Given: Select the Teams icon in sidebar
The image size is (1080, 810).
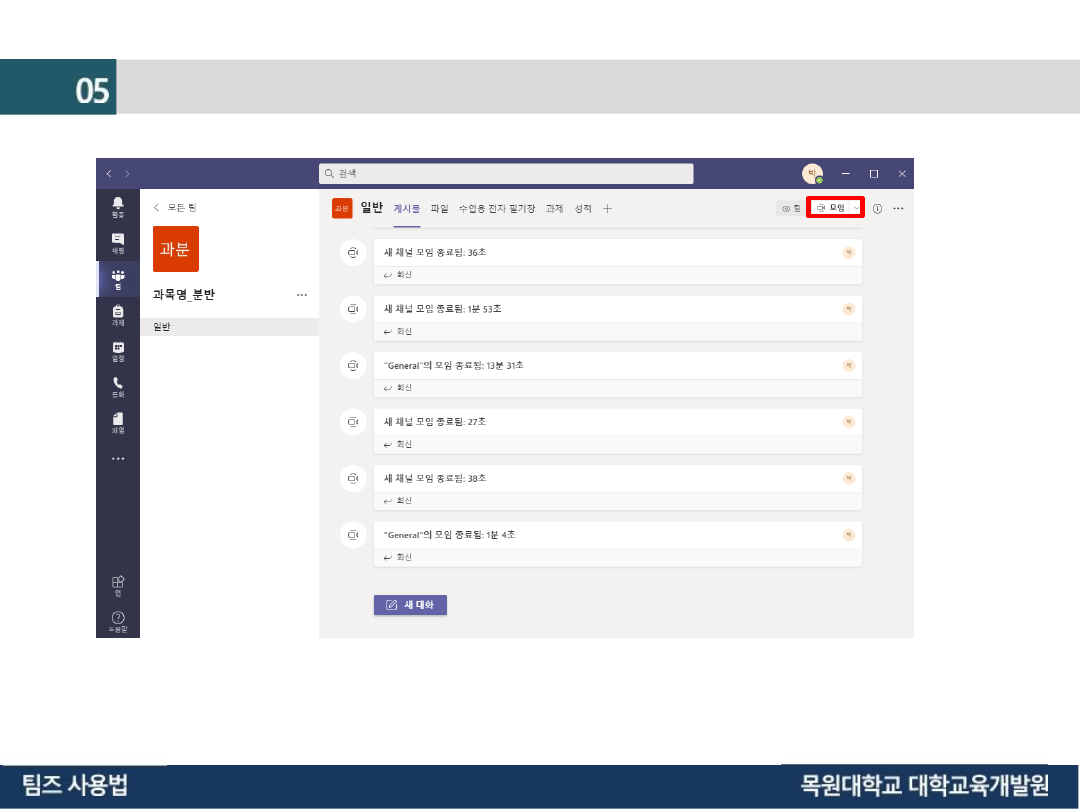Looking at the screenshot, I should 118,279.
